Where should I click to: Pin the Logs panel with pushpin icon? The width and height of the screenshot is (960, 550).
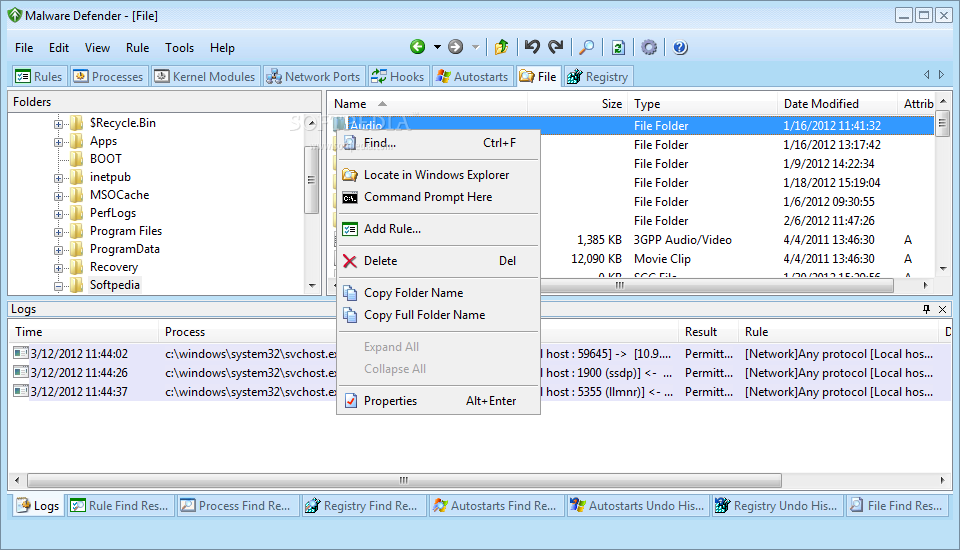926,309
